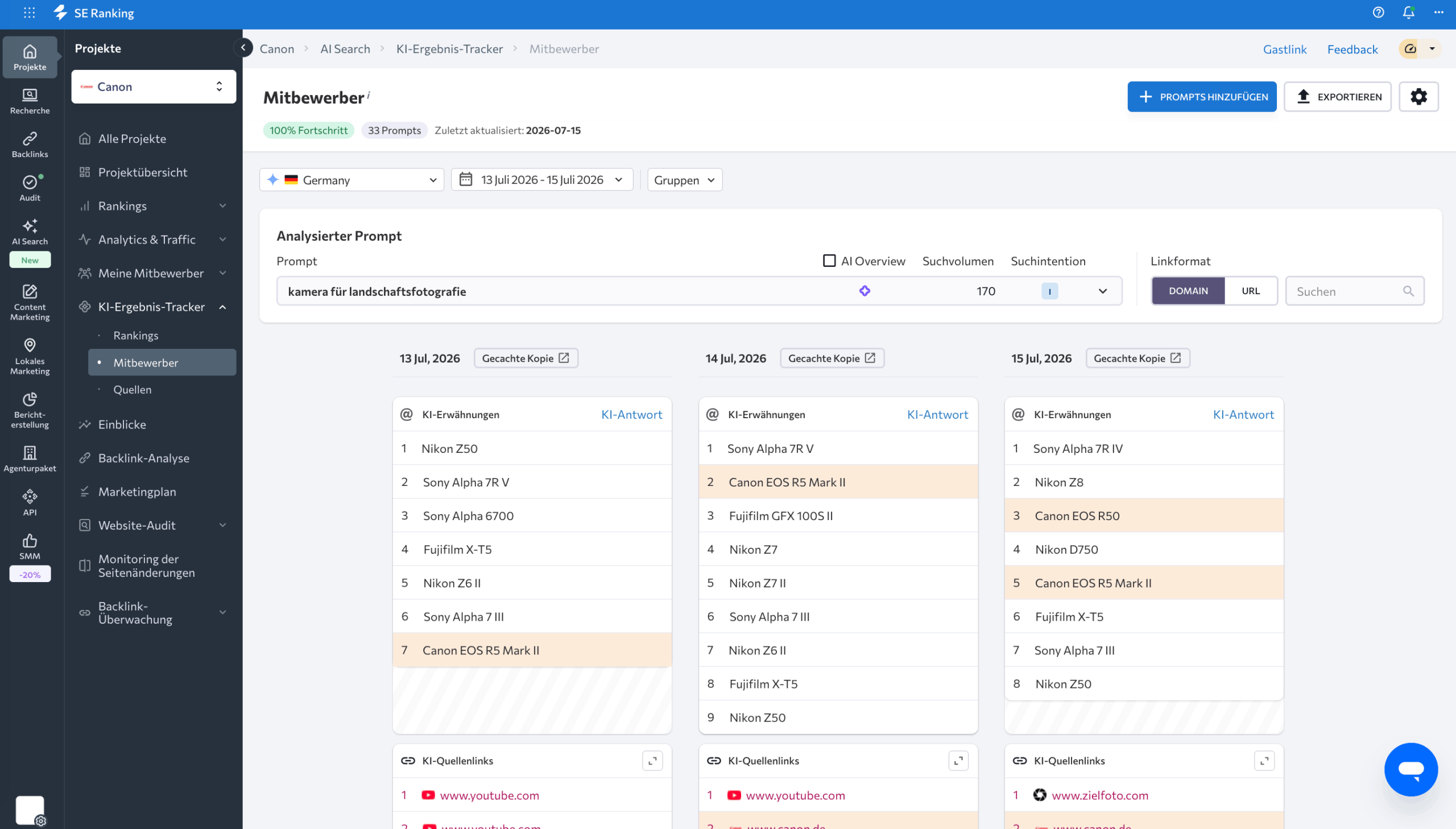Open Audit in the left rail
Image resolution: width=1456 pixels, height=829 pixels.
(30, 188)
